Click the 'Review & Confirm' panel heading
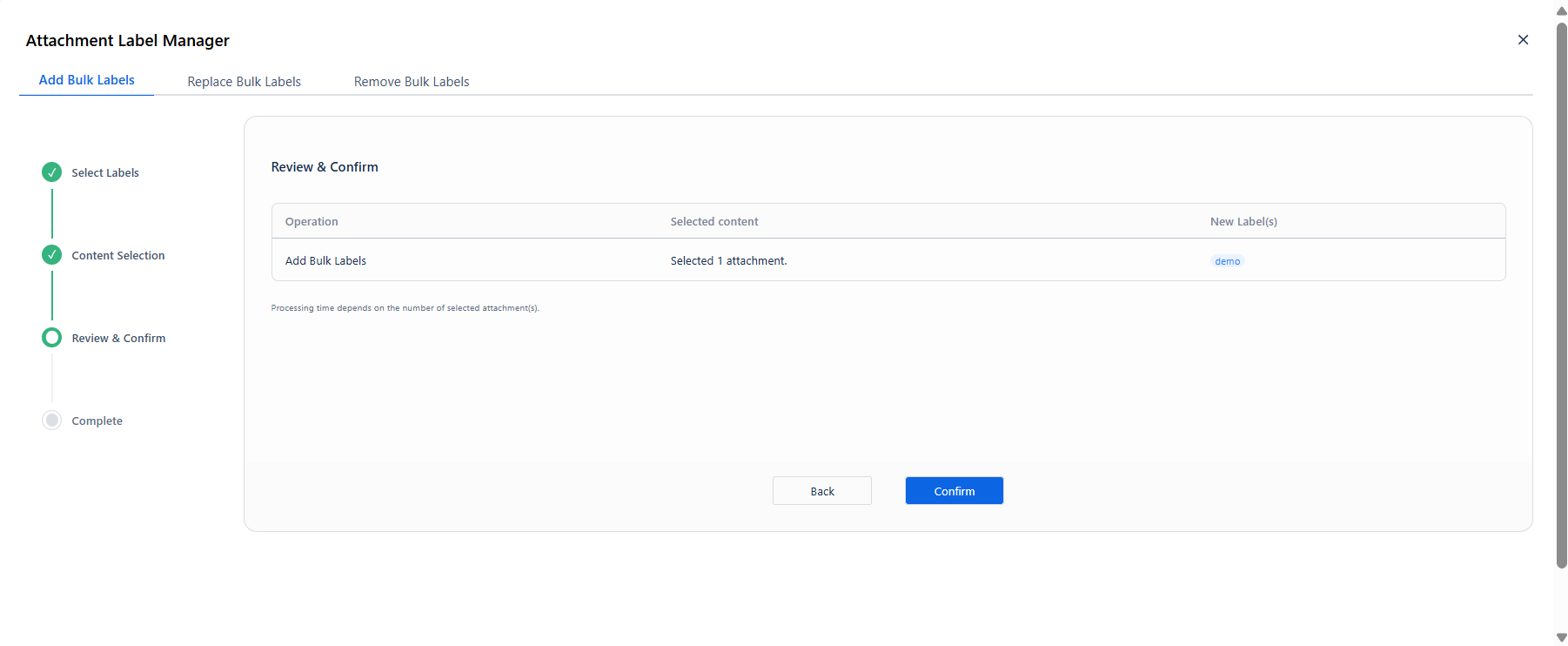This screenshot has height=646, width=1568. 325,167
